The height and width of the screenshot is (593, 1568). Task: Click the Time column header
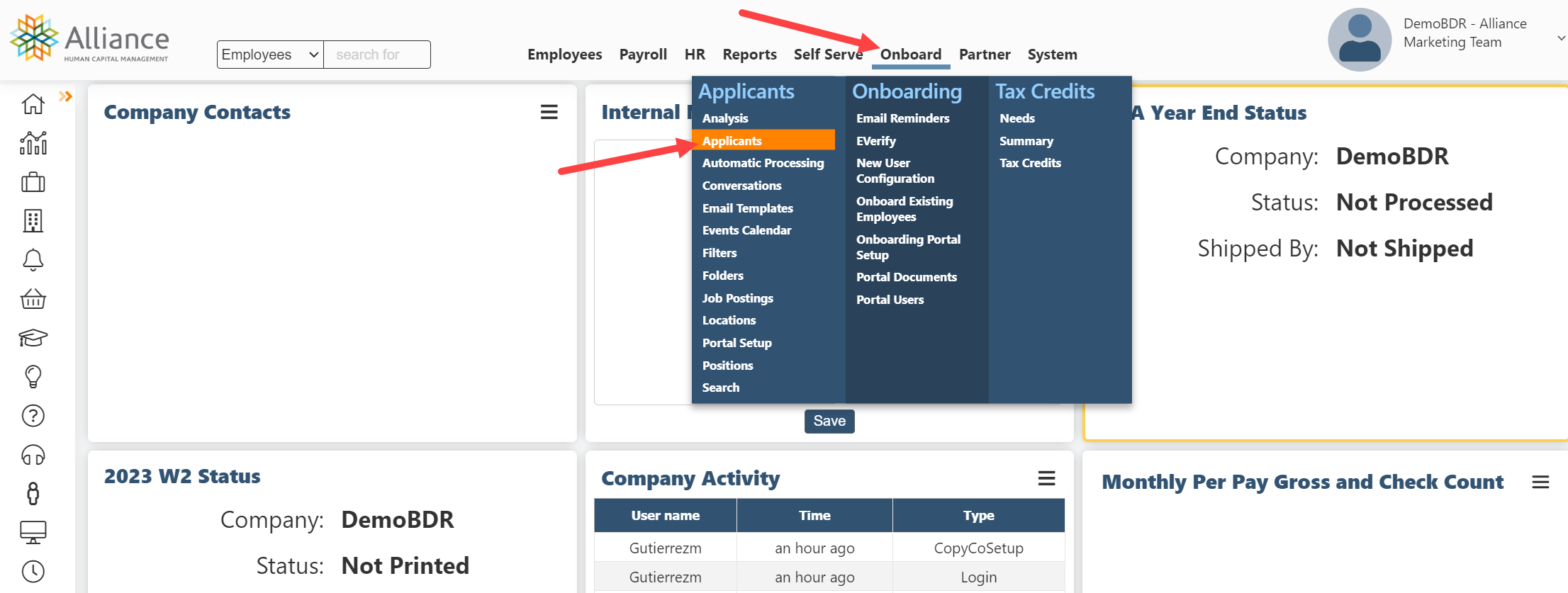[x=814, y=515]
